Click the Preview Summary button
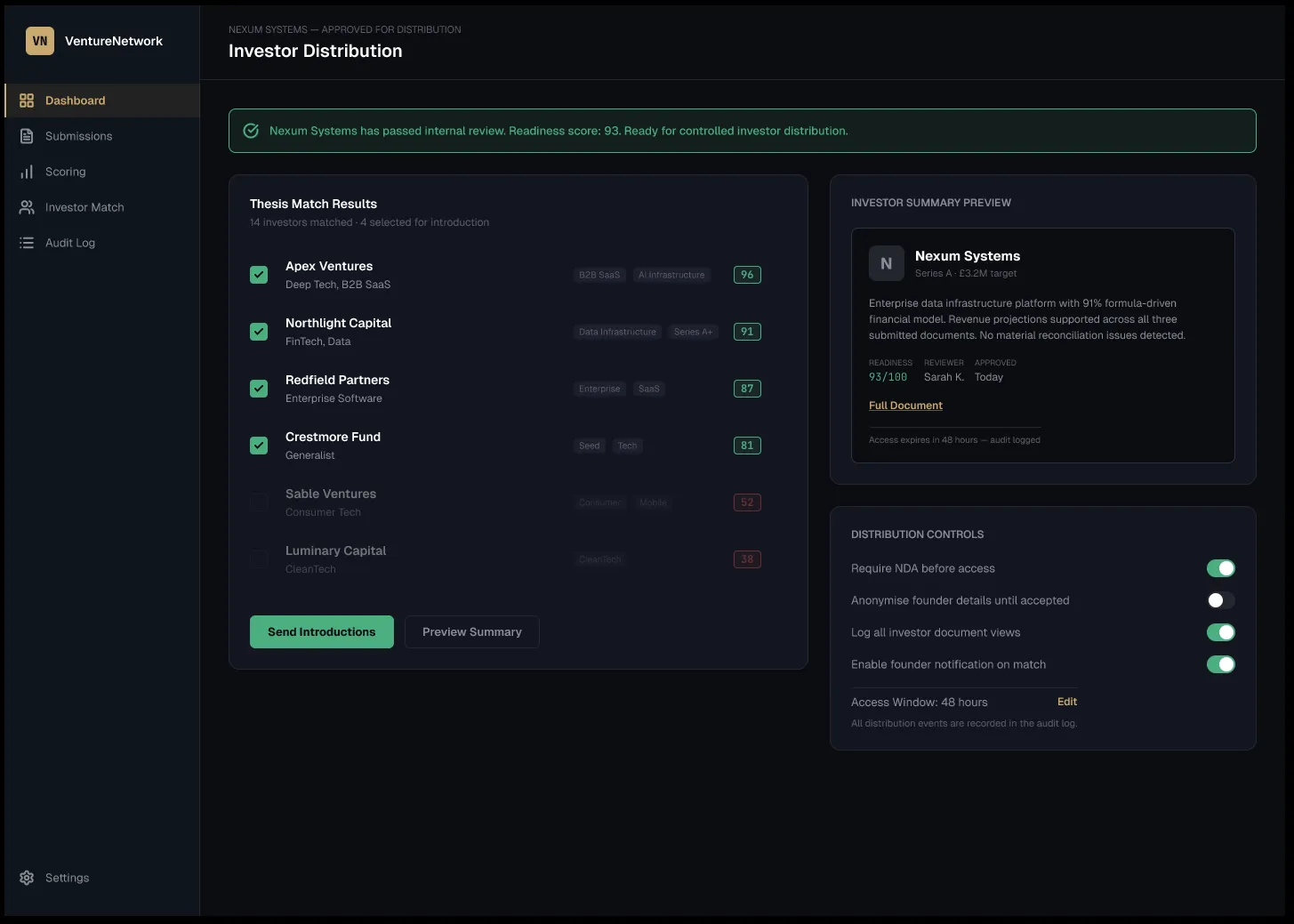The width and height of the screenshot is (1294, 924). (472, 632)
